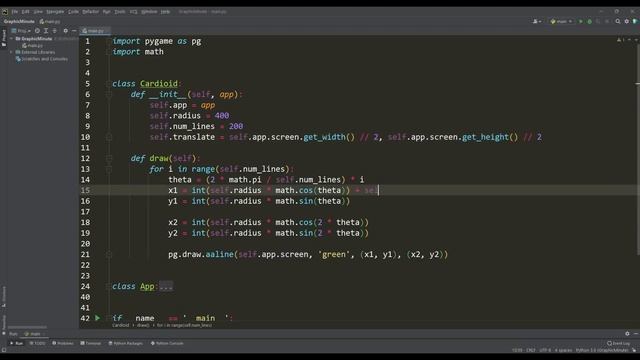
Task: Select Scratches and Consoles in project tree
Action: pyautogui.click(x=42, y=59)
